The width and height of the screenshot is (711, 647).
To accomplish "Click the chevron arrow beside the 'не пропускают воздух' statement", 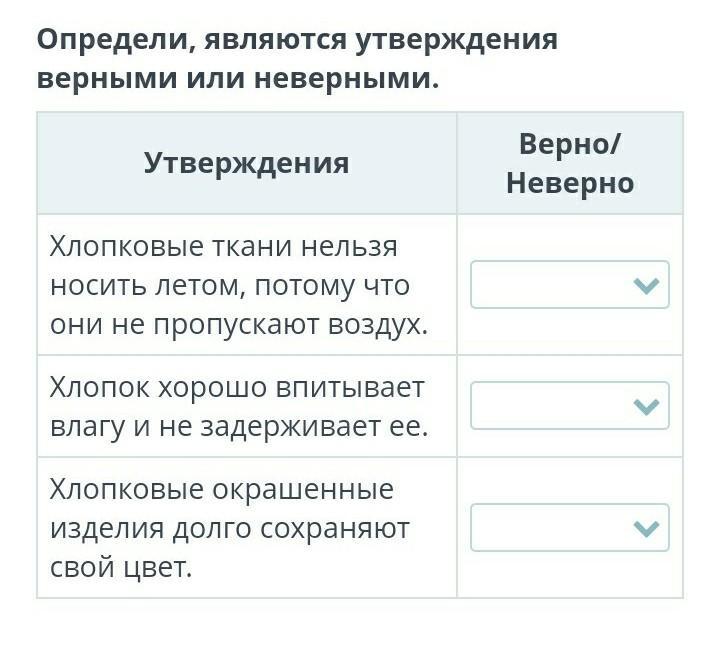I will click(646, 286).
